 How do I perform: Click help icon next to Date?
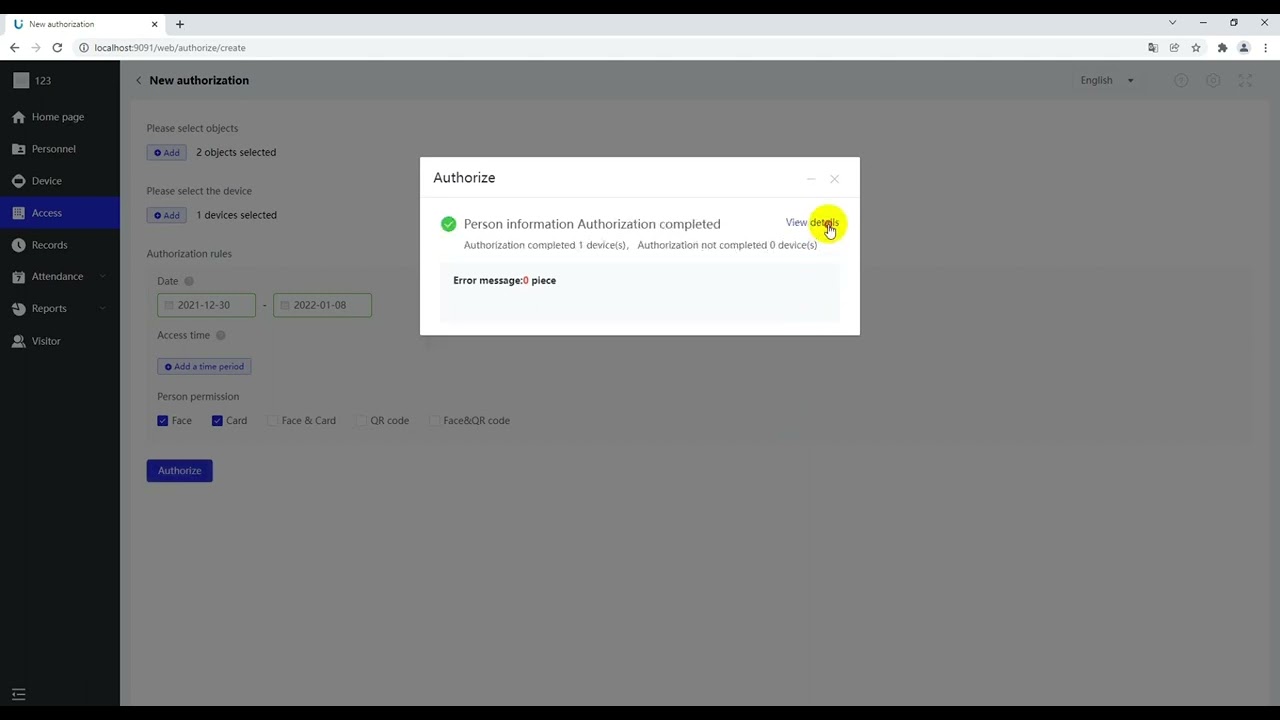(189, 282)
